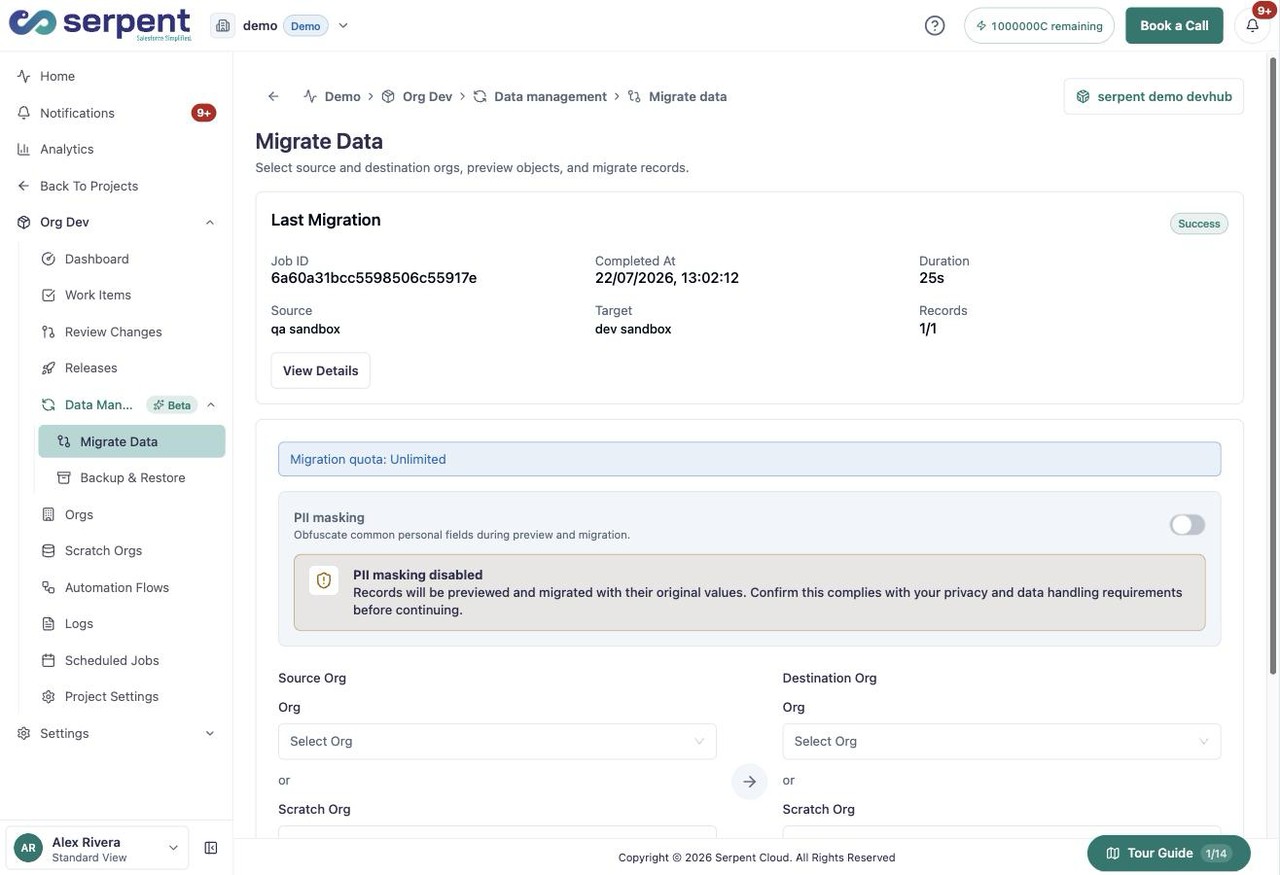The image size is (1280, 875).
Task: Click the 1000000C remaining credits button
Action: point(1039,26)
